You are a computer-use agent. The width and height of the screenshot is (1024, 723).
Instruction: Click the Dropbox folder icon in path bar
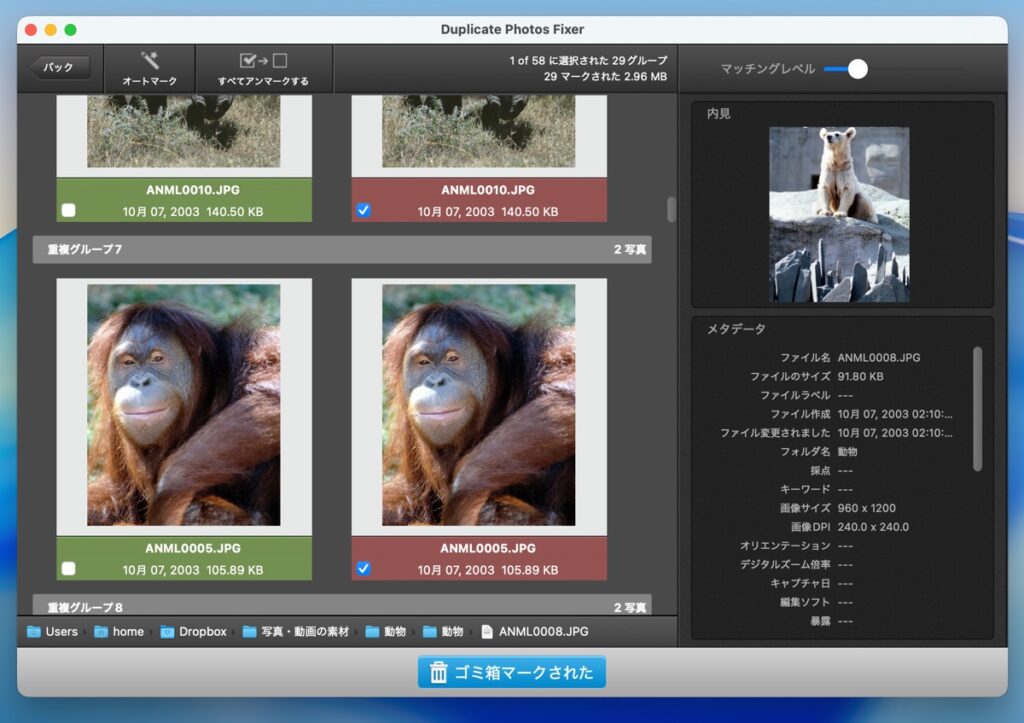(x=168, y=632)
